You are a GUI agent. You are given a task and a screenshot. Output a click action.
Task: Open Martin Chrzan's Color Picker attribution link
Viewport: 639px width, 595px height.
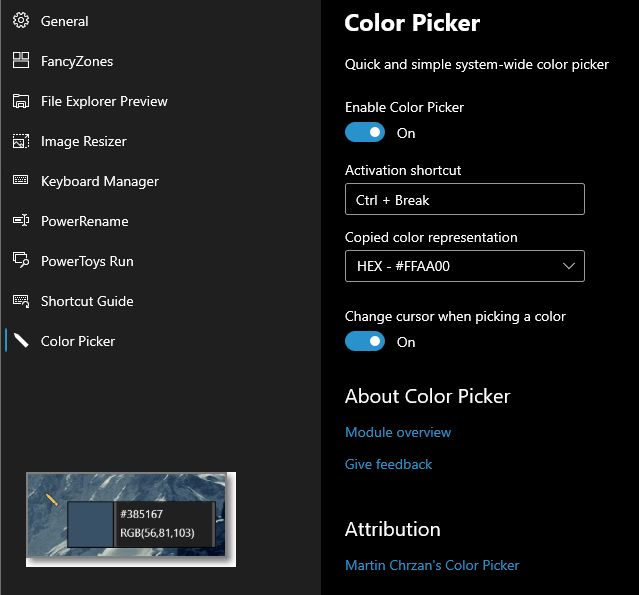(432, 565)
